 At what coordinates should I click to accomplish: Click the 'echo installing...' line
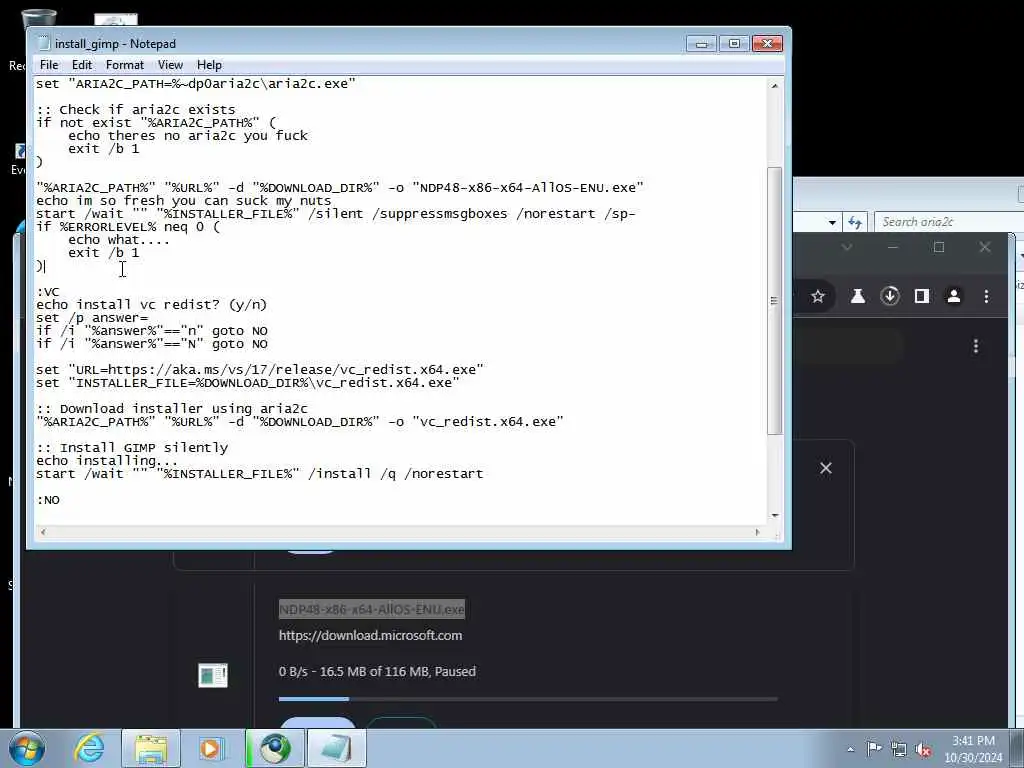point(107,461)
